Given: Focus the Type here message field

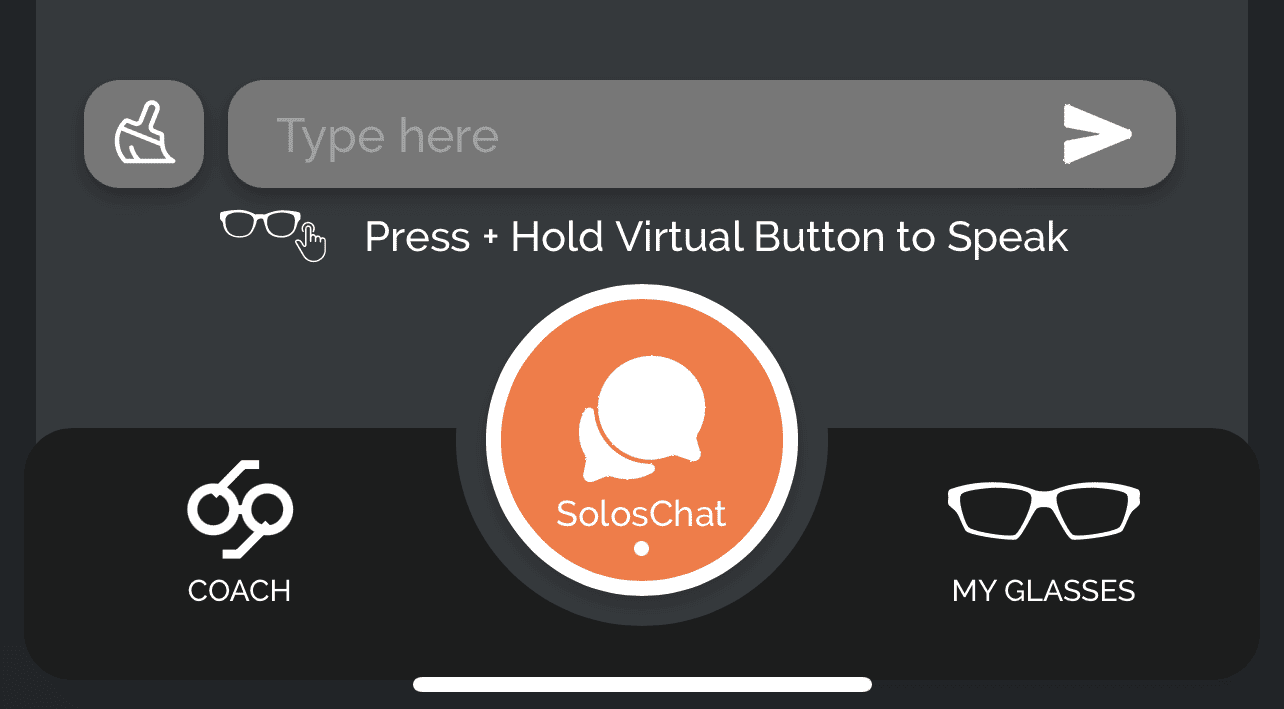Looking at the screenshot, I should [702, 134].
